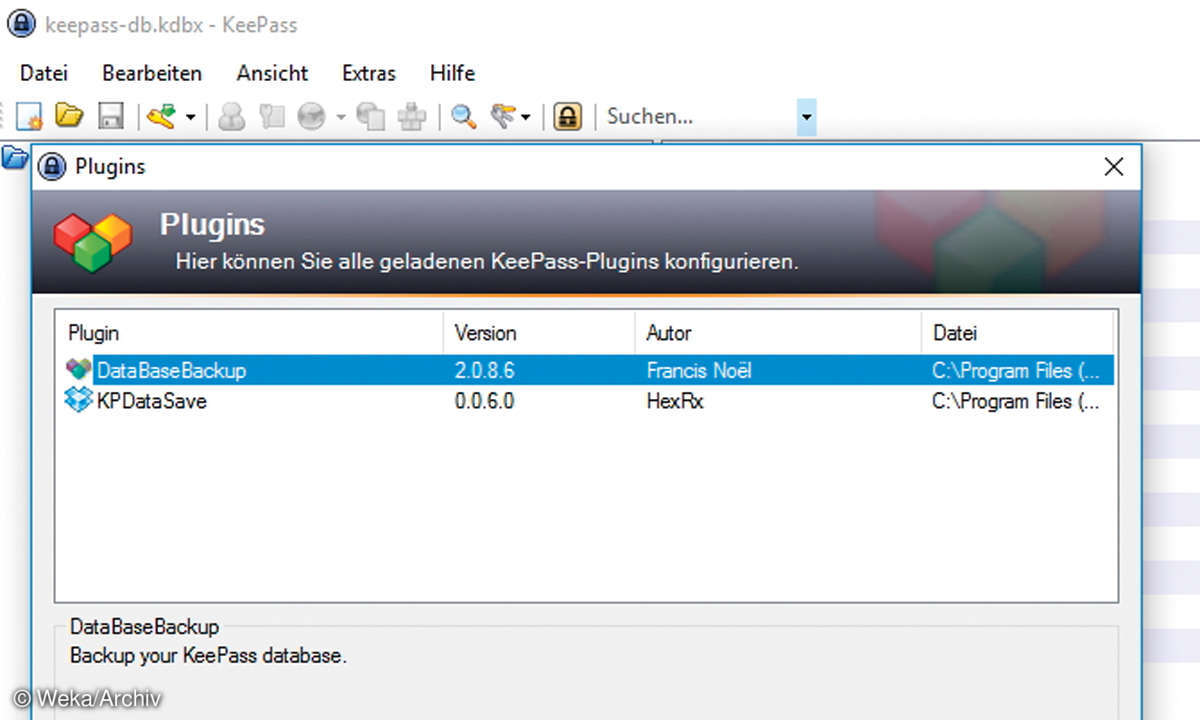Click the Copy user name icon

pyautogui.click(x=232, y=116)
